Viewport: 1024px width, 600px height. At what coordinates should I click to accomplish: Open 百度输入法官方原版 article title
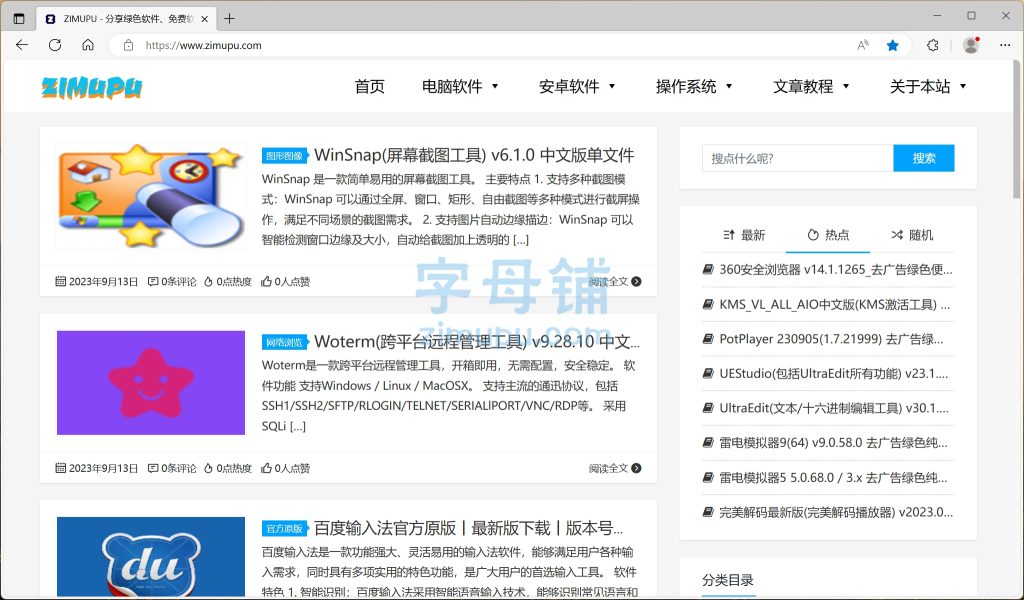[x=468, y=528]
